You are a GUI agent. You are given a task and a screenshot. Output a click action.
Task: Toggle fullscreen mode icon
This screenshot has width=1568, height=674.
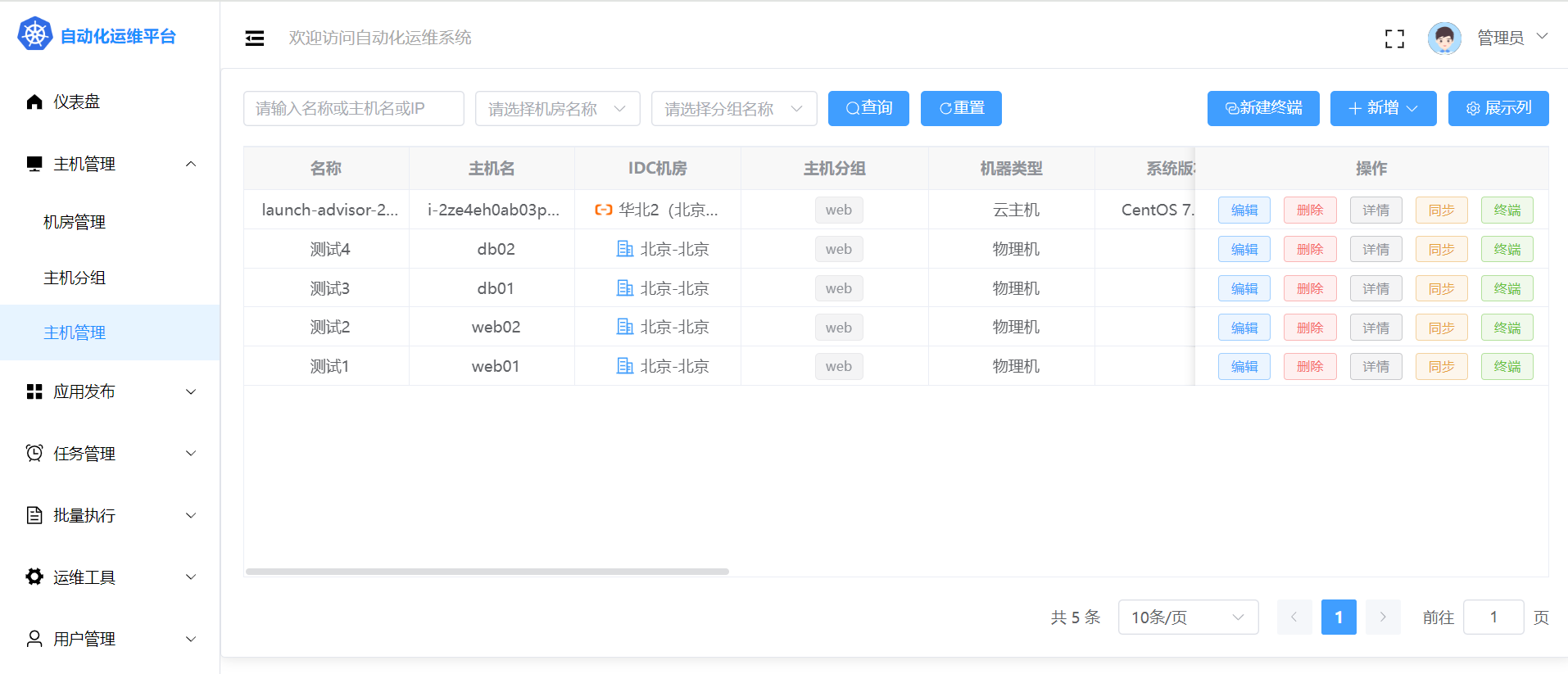point(1394,38)
